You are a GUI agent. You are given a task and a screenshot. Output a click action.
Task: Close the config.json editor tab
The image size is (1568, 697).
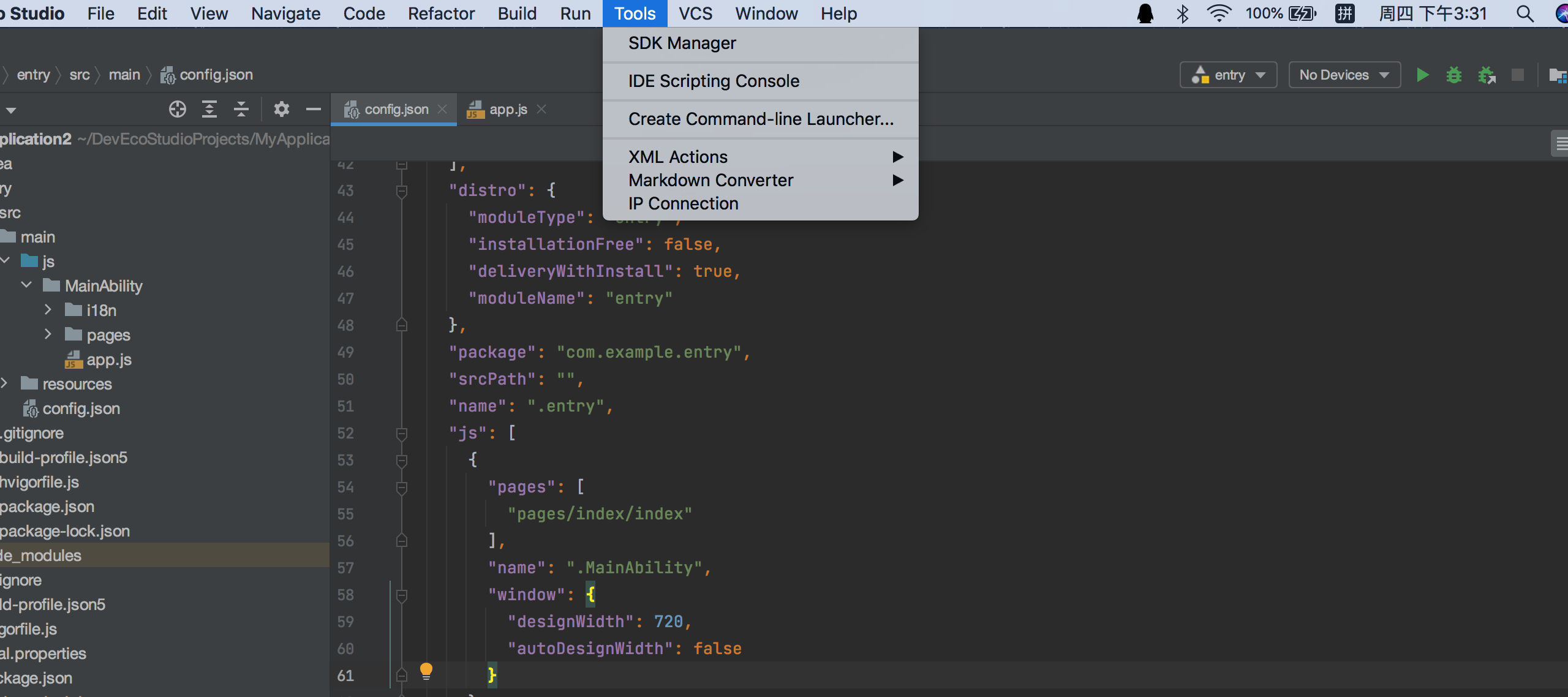tap(442, 109)
